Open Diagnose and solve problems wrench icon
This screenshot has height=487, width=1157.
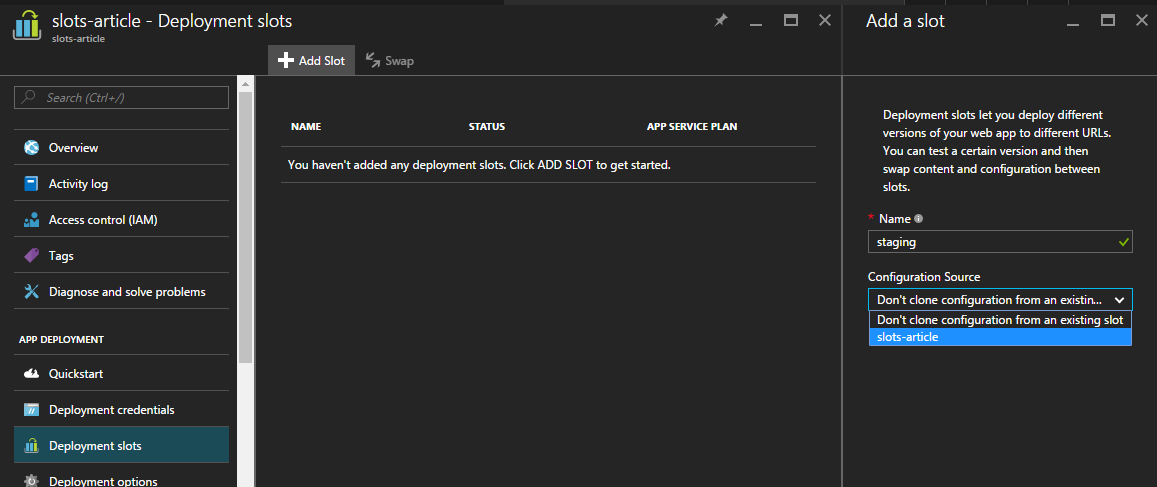pyautogui.click(x=31, y=292)
